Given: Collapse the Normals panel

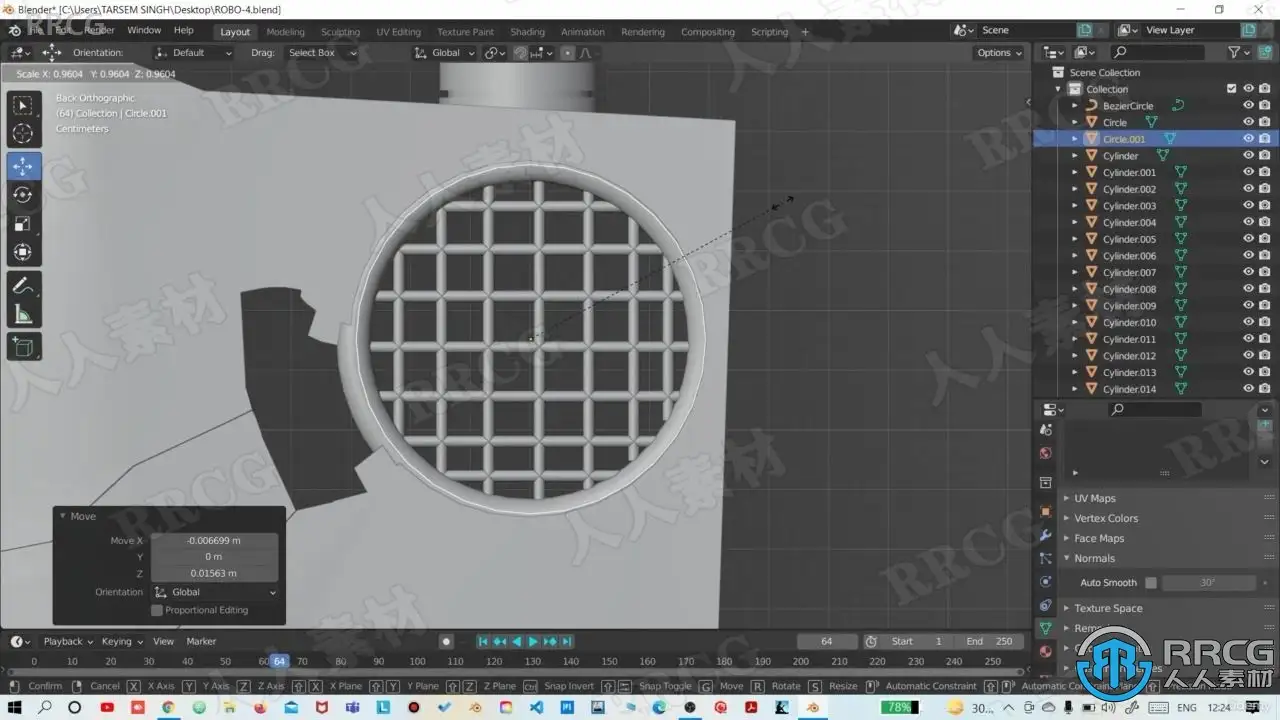Looking at the screenshot, I should point(1094,558).
